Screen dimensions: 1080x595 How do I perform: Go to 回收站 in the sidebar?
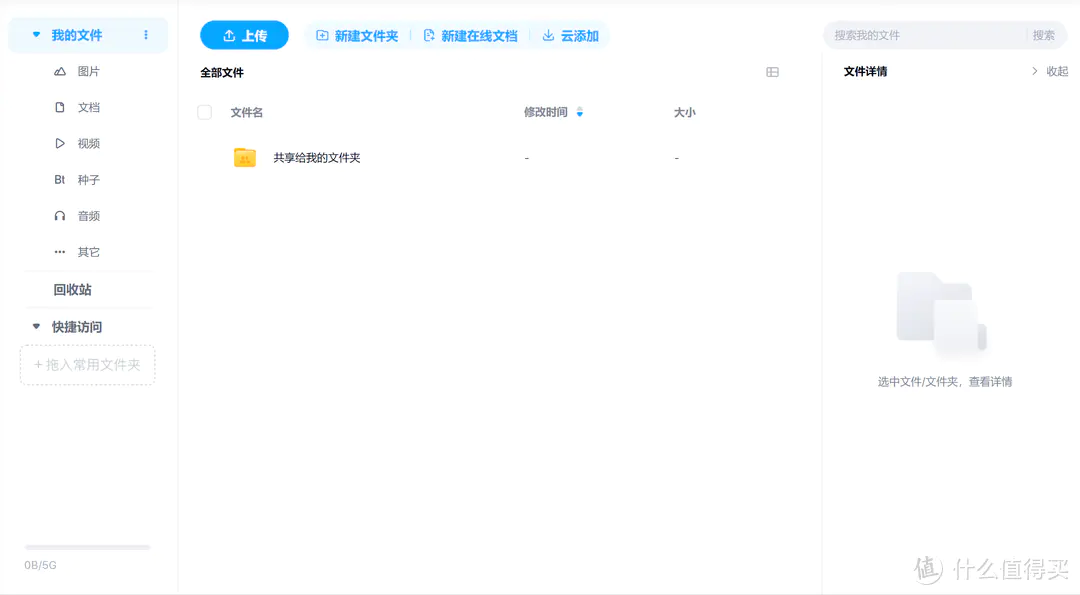(73, 289)
